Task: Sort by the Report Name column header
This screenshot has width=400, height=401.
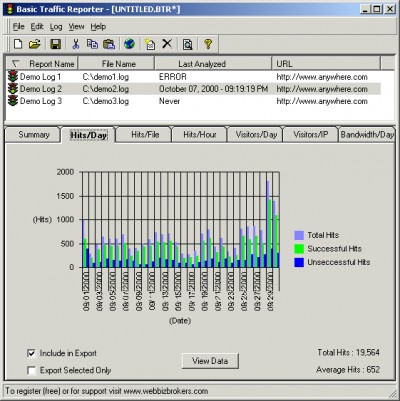Action: click(42, 64)
